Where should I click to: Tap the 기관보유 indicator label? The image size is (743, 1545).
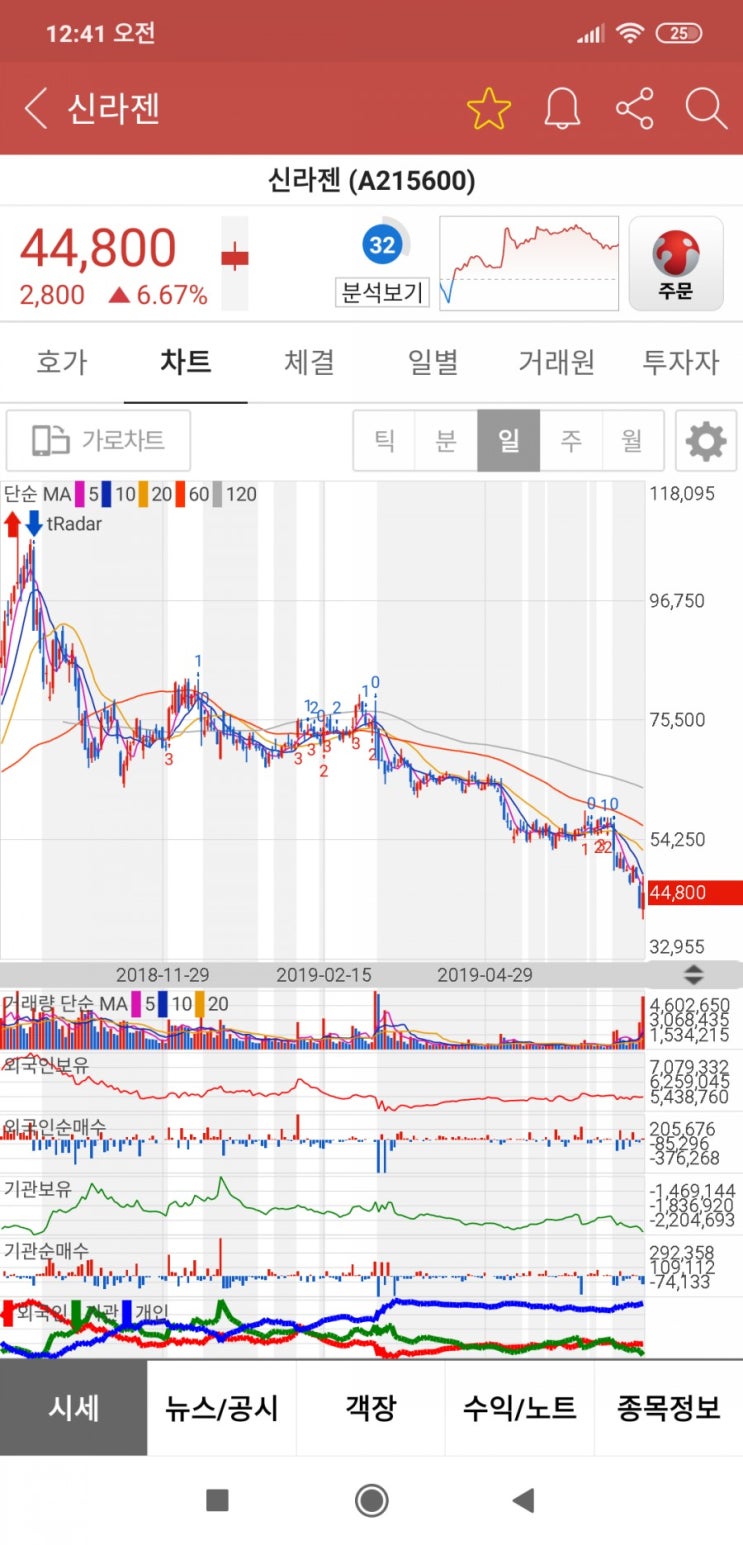37,1189
